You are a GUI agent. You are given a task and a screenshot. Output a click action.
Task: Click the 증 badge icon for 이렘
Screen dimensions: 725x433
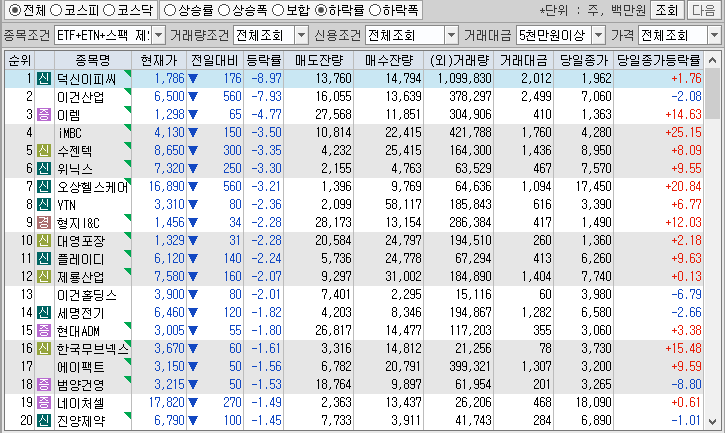(44, 115)
